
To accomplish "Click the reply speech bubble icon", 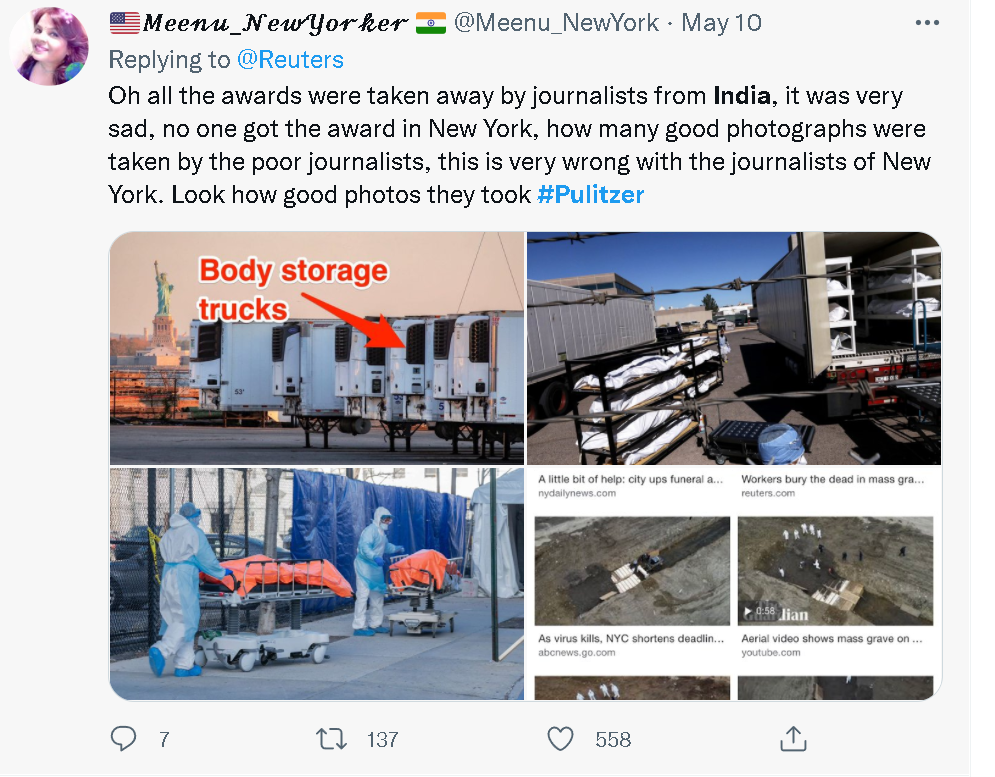I will click(123, 739).
